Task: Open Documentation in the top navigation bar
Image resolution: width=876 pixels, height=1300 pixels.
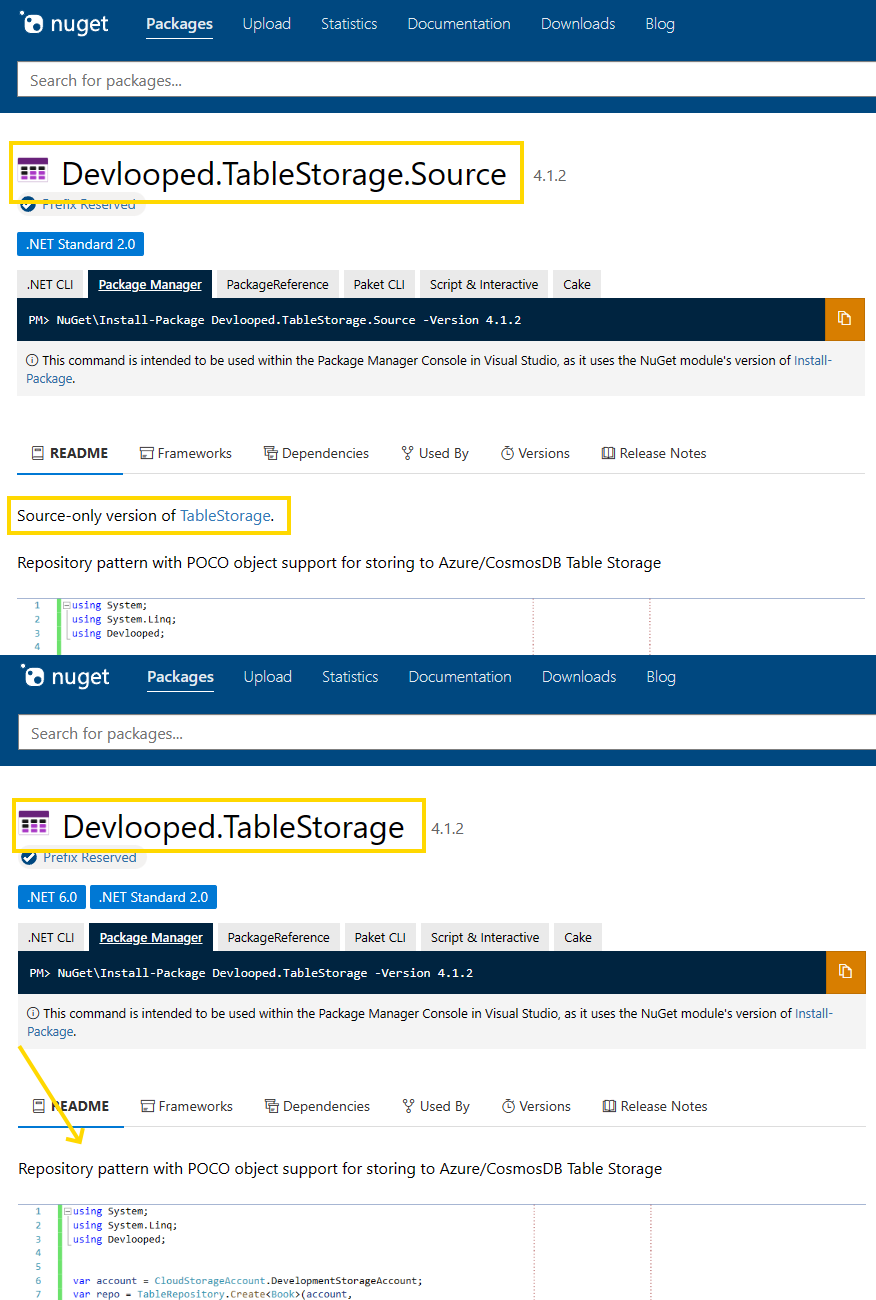Action: 459,24
